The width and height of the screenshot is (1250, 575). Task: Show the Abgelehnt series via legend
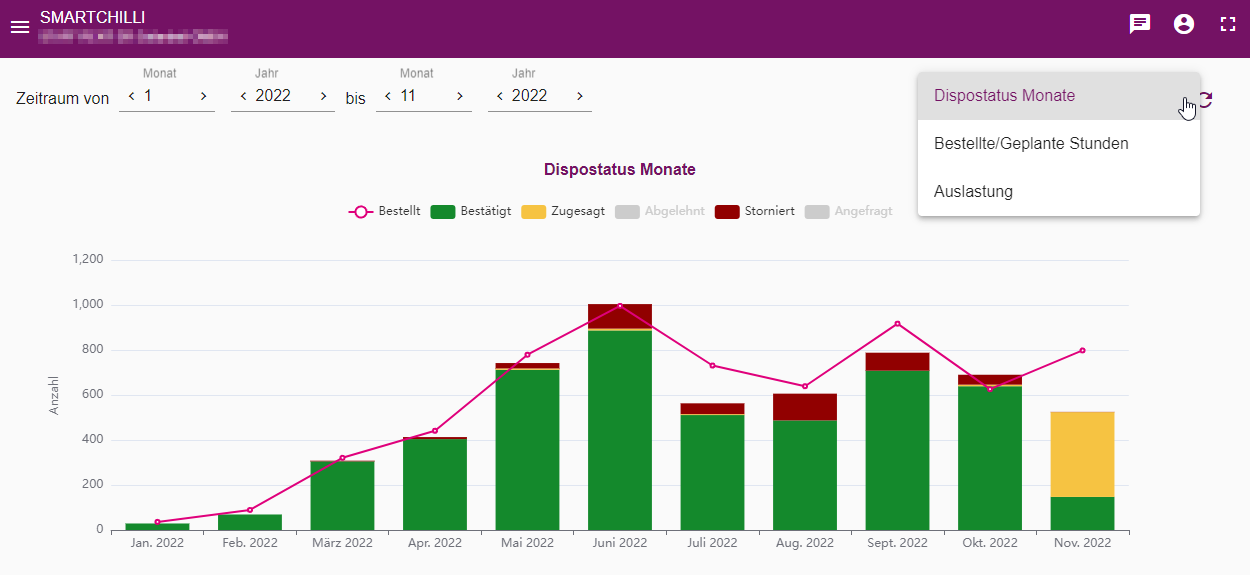tap(660, 211)
